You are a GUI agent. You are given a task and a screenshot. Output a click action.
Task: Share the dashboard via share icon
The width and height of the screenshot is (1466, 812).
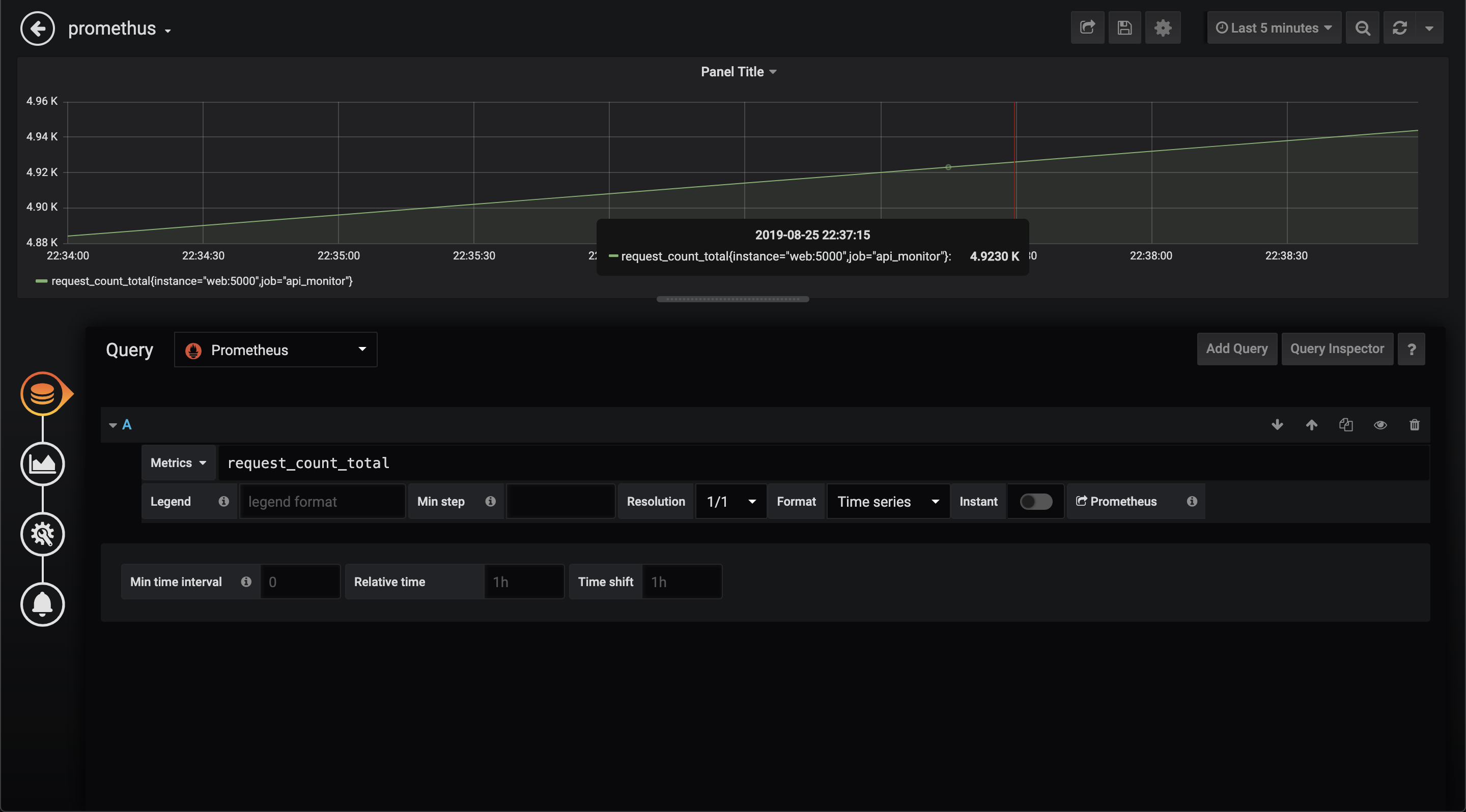[x=1087, y=28]
